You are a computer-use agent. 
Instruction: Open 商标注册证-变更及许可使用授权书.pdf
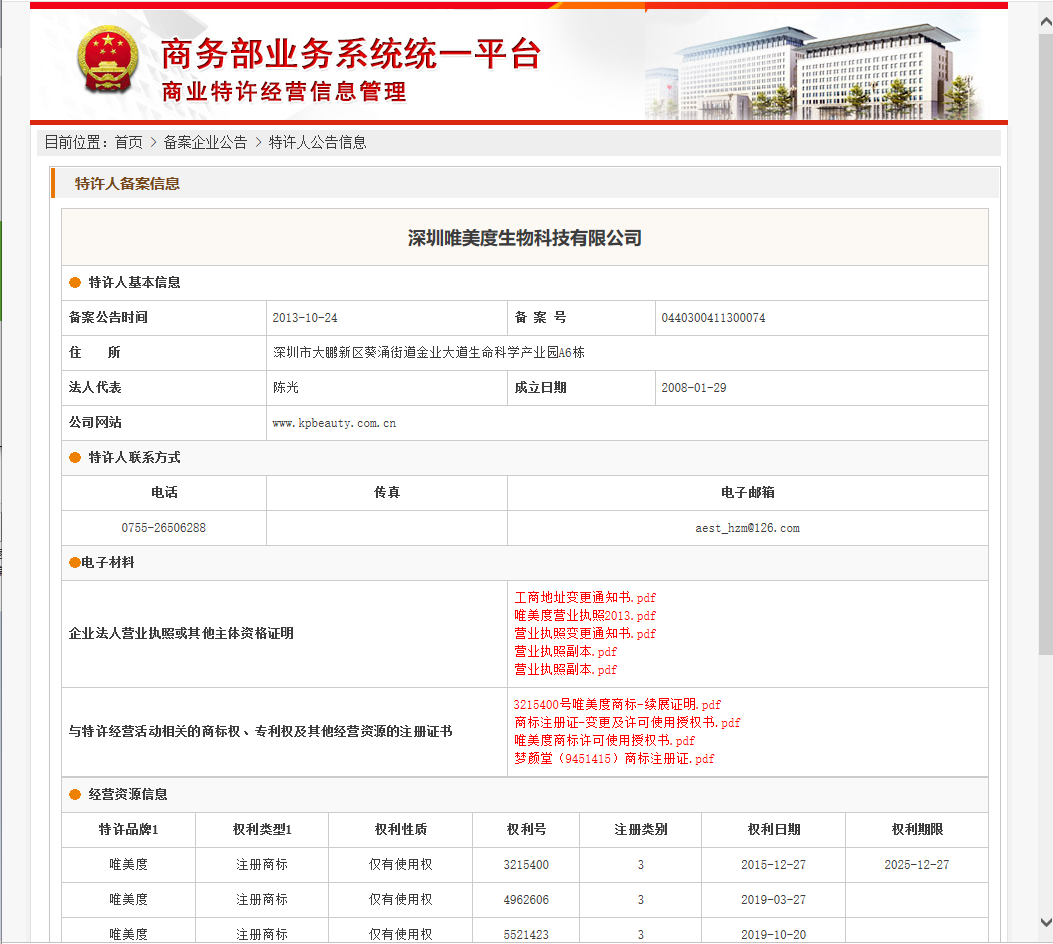point(627,723)
